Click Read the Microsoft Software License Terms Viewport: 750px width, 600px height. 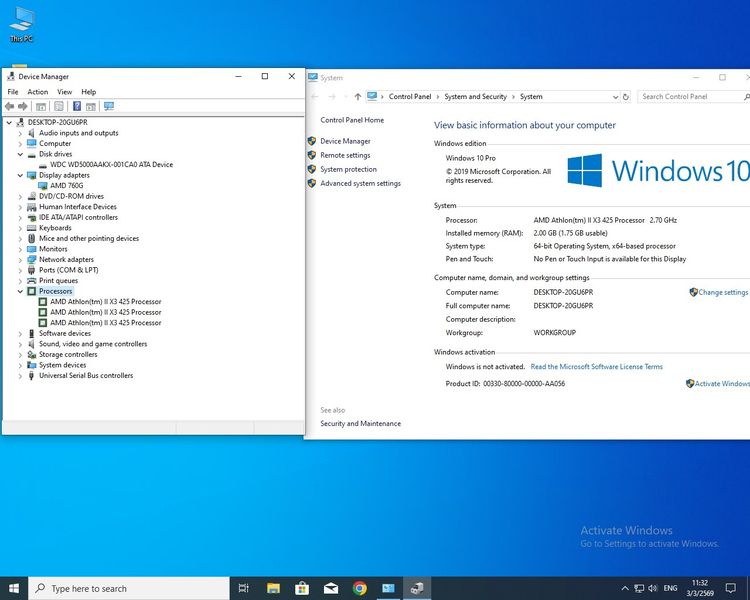[x=596, y=367]
